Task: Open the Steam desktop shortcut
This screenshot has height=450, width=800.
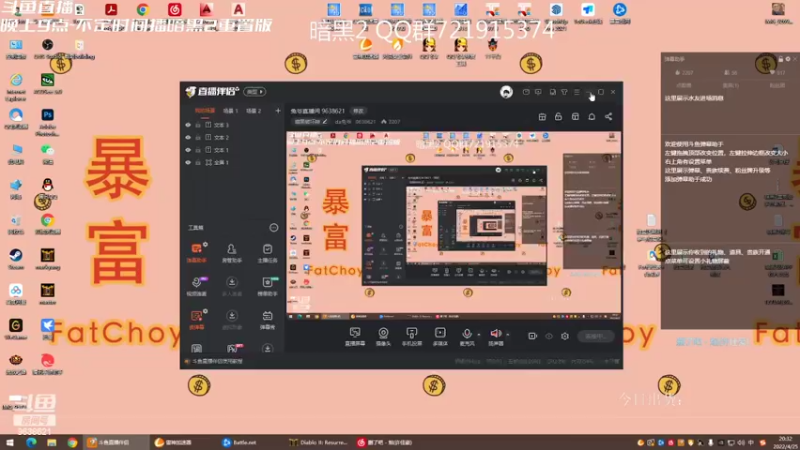Action: [16, 259]
